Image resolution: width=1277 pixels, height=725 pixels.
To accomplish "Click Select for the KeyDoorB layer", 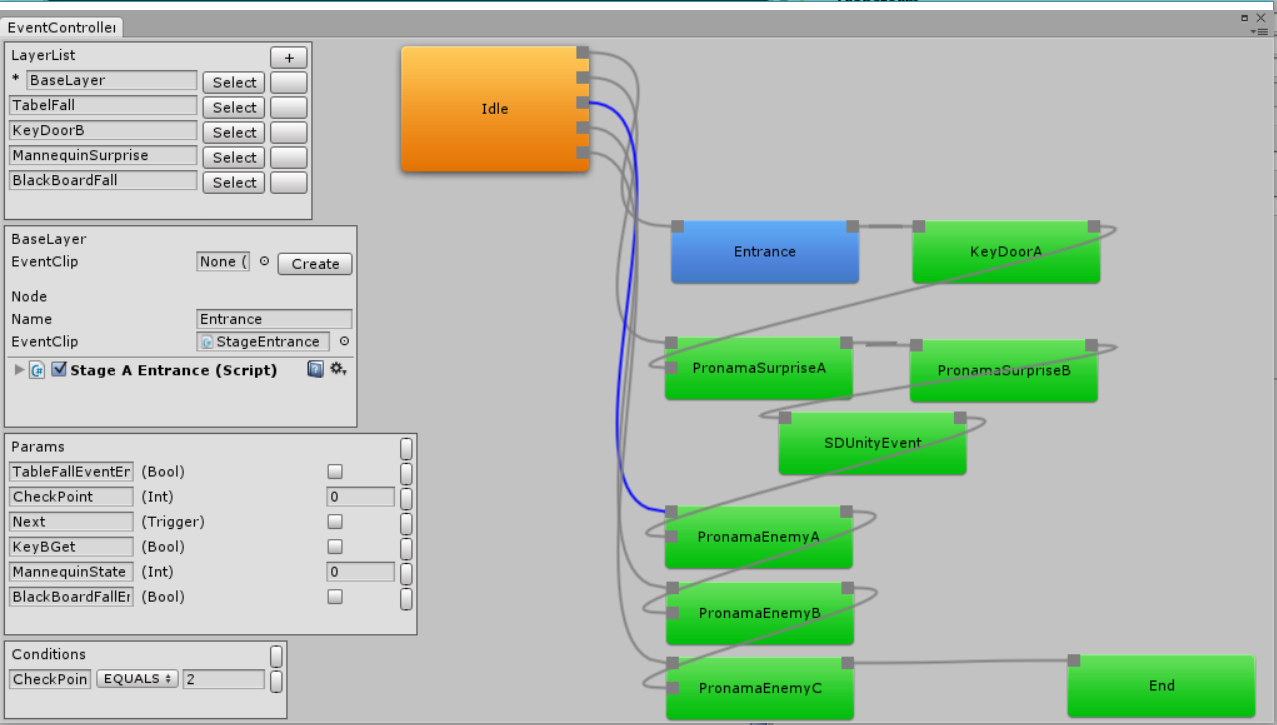I will pyautogui.click(x=235, y=132).
